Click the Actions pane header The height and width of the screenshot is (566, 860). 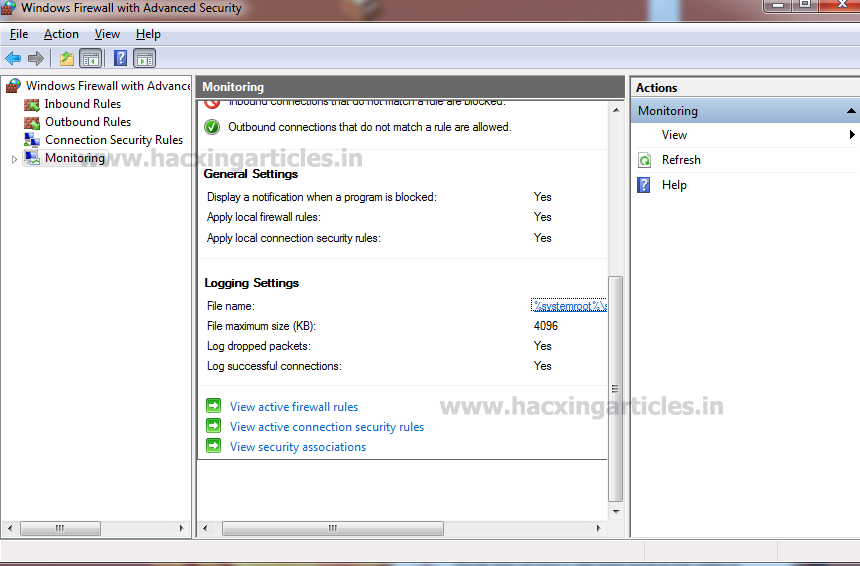click(745, 88)
